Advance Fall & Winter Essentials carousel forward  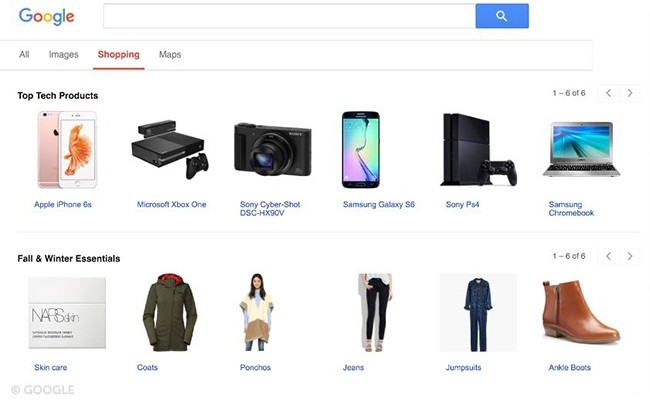tap(630, 256)
